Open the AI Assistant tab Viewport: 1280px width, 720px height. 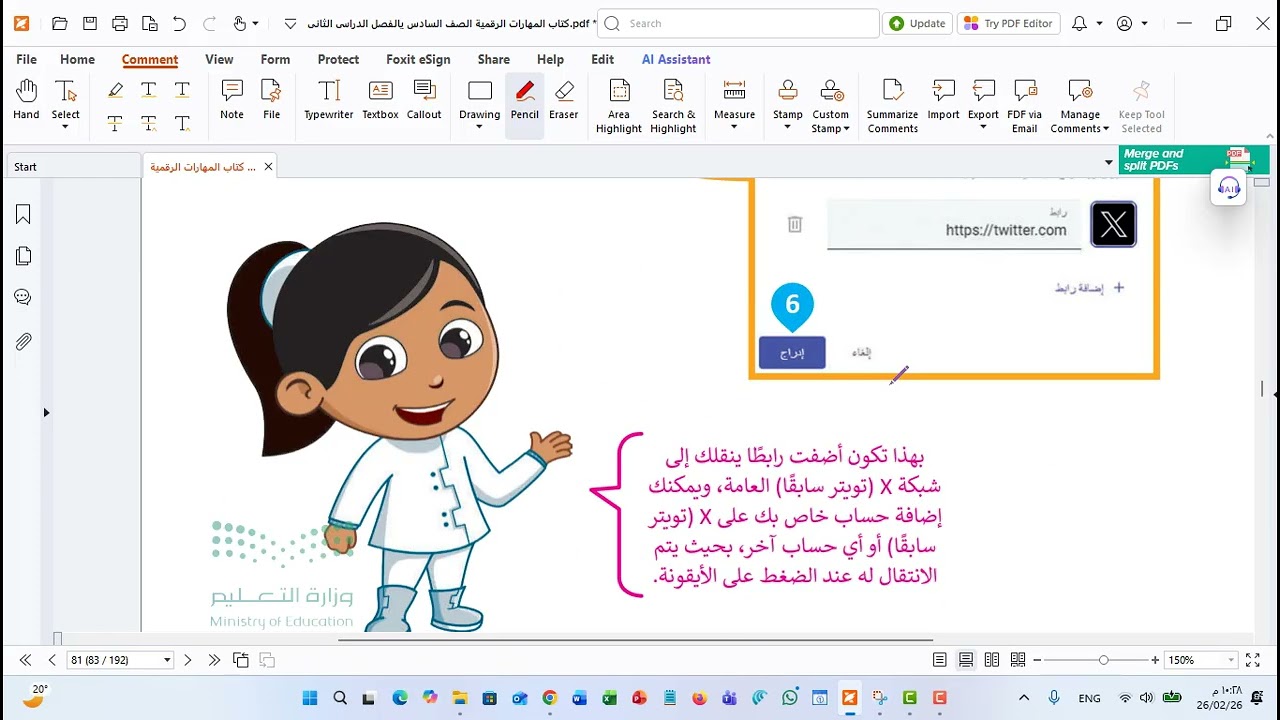tap(676, 59)
